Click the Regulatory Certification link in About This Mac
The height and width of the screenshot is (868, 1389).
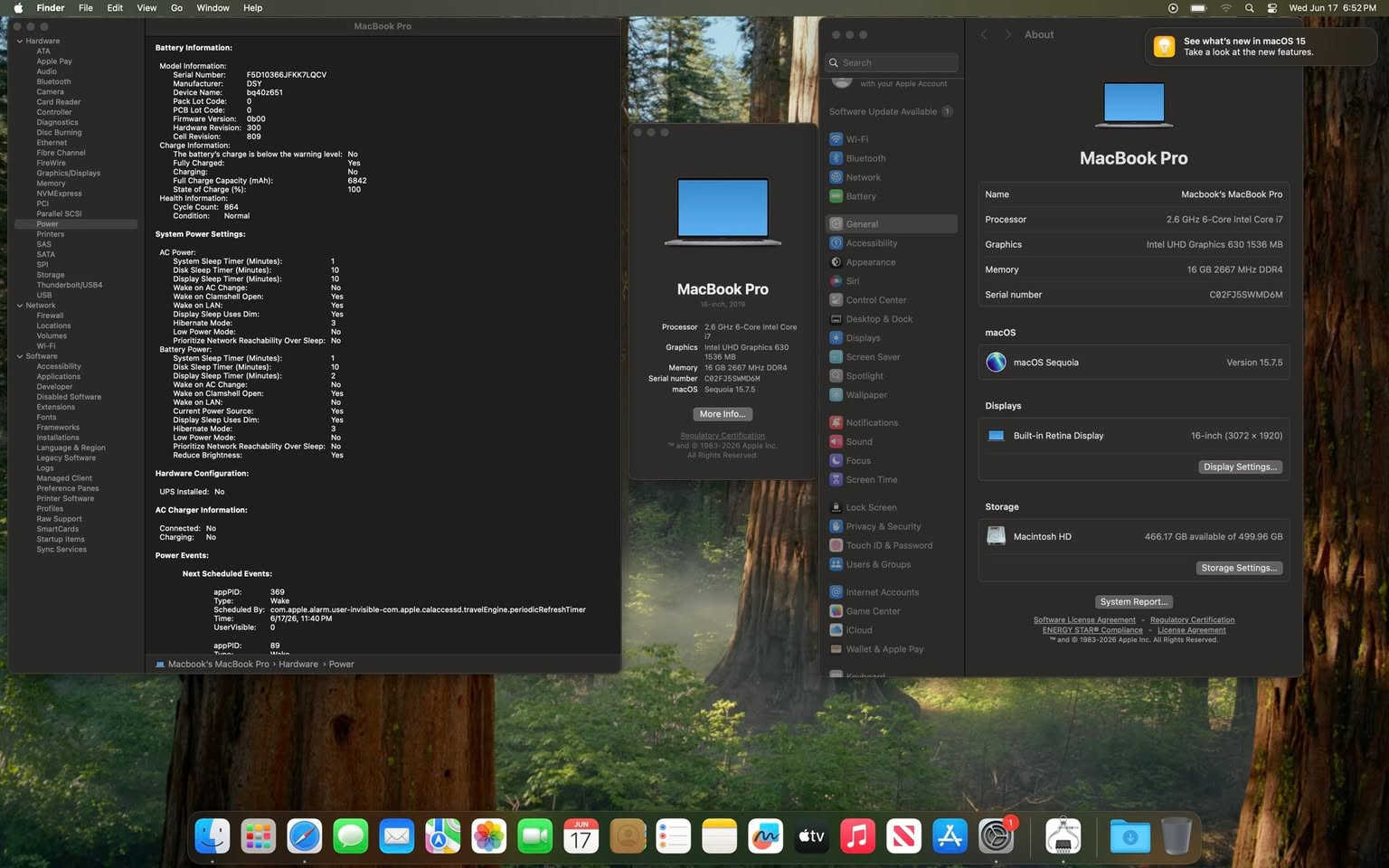point(723,436)
